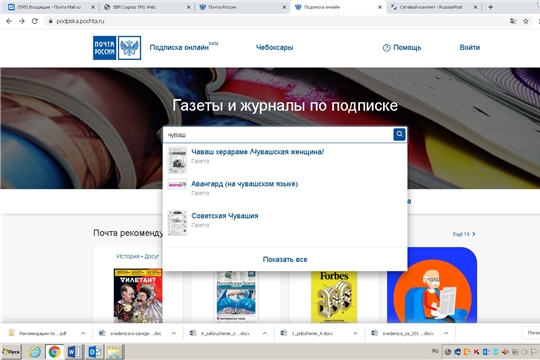Open the Forbes magazine cover

point(334,297)
